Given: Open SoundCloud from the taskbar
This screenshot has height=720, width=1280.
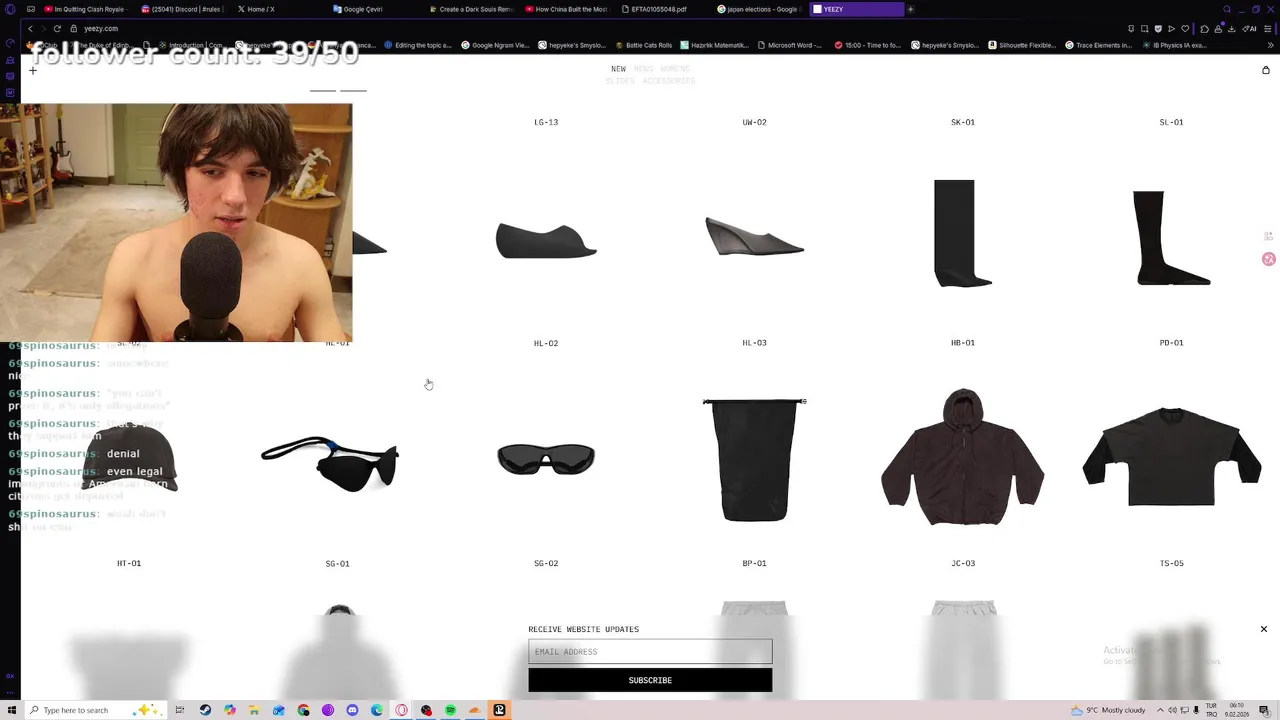Looking at the screenshot, I should tap(475, 710).
